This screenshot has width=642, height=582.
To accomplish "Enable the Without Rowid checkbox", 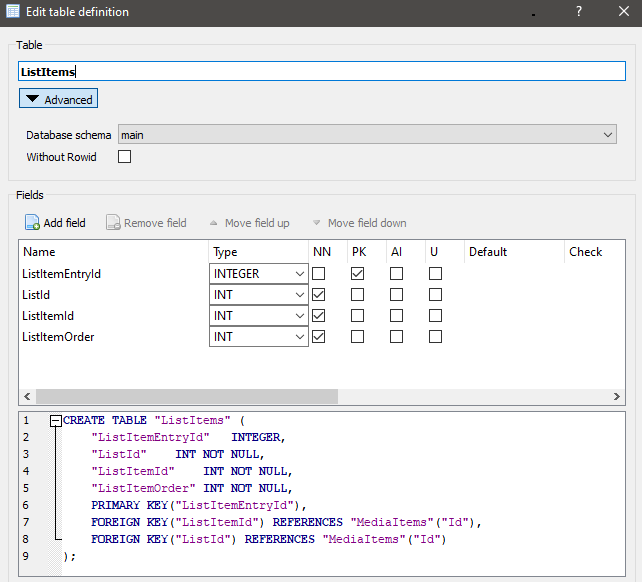I will click(125, 157).
